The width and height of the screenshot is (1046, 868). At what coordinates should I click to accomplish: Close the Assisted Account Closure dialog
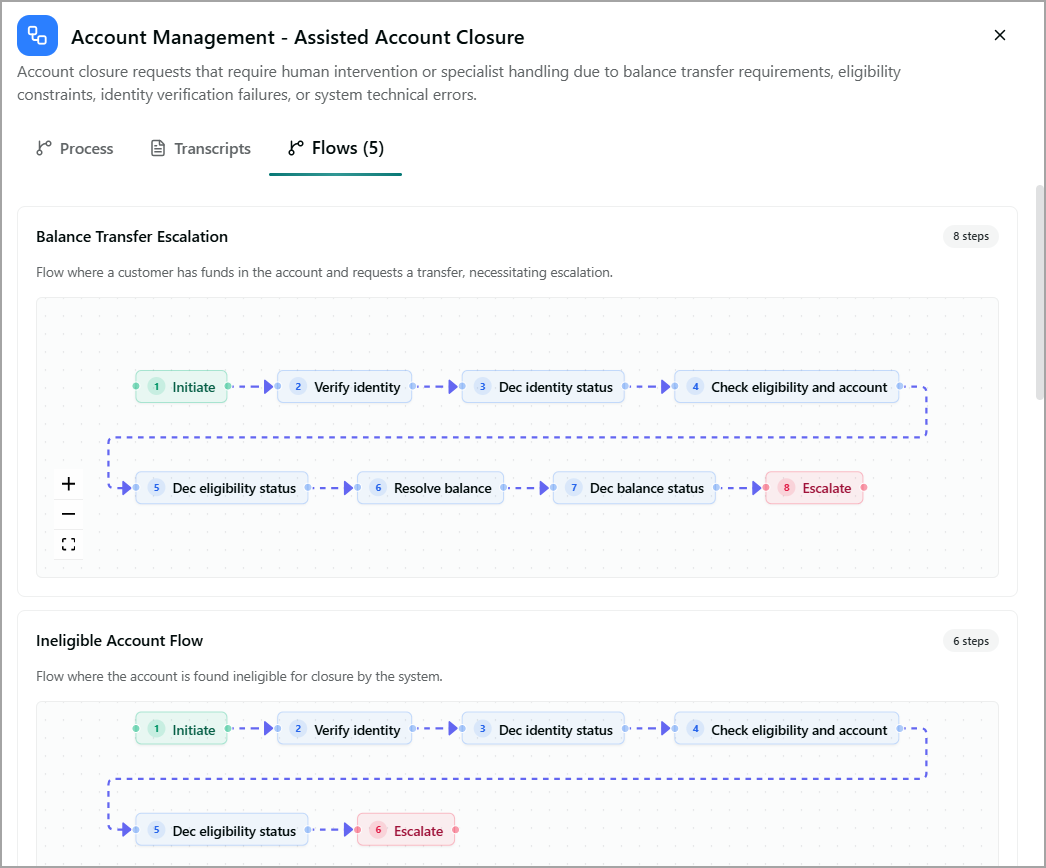pyautogui.click(x=999, y=35)
